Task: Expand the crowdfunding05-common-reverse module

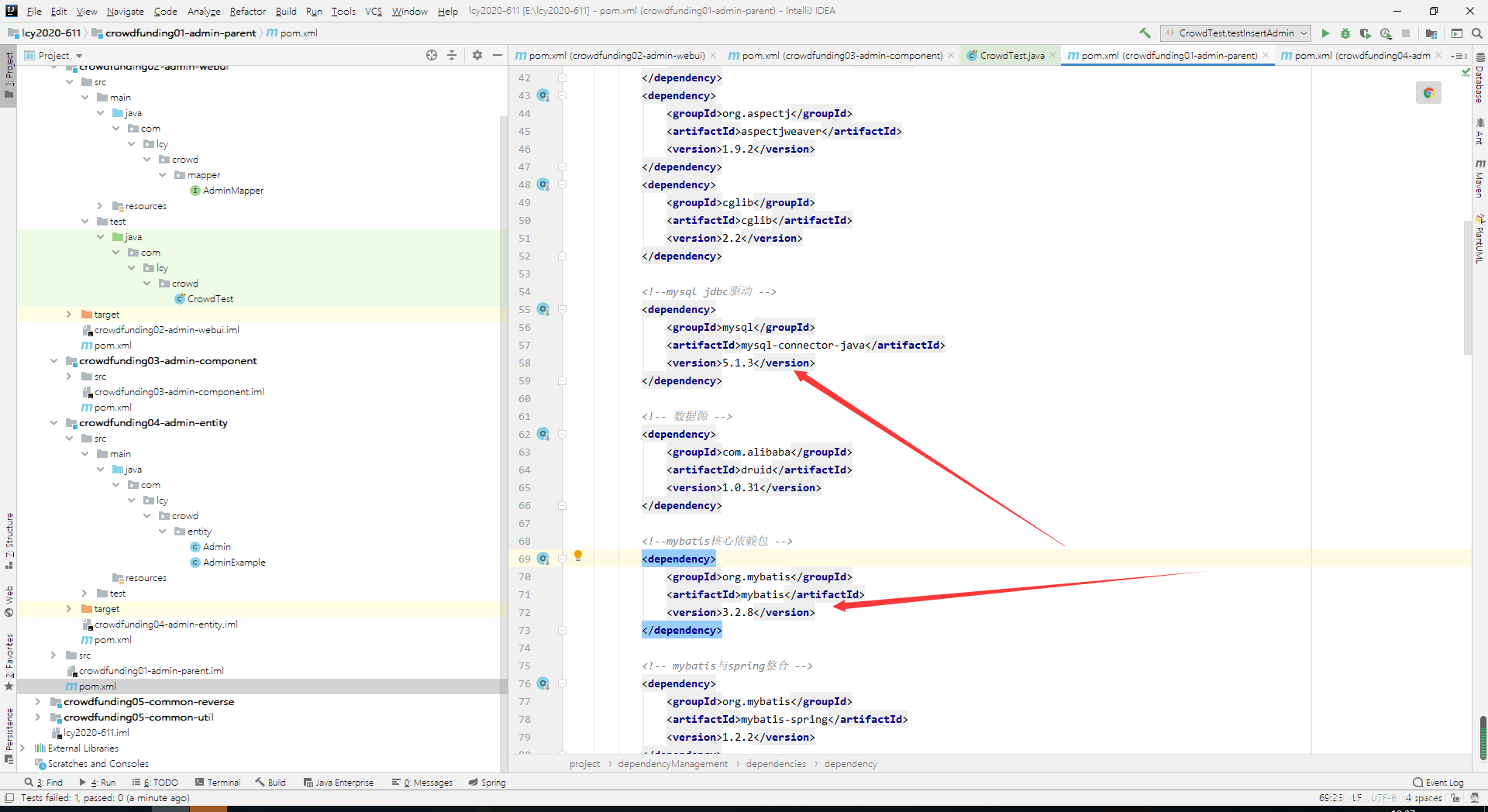Action: point(38,702)
